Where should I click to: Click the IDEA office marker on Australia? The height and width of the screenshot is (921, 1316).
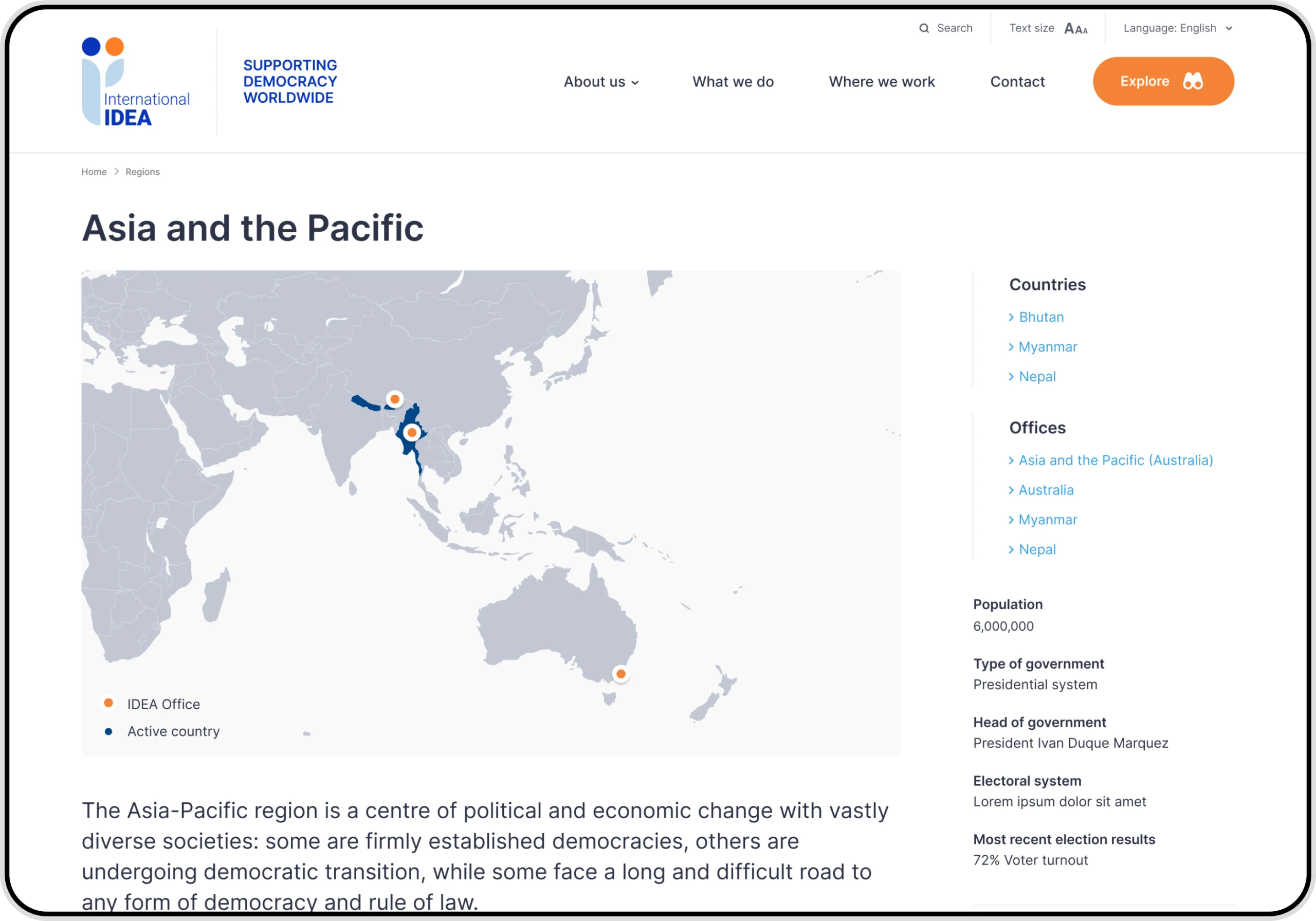pyautogui.click(x=621, y=674)
